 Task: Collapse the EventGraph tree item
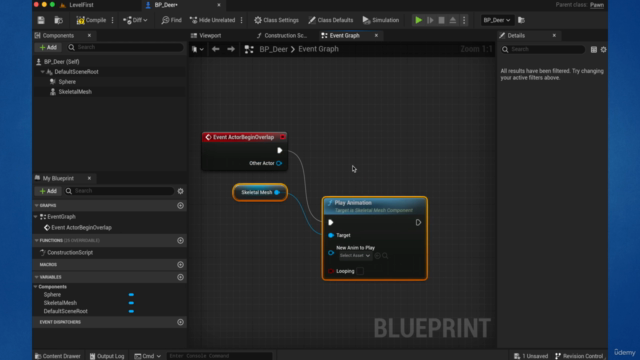point(36,217)
